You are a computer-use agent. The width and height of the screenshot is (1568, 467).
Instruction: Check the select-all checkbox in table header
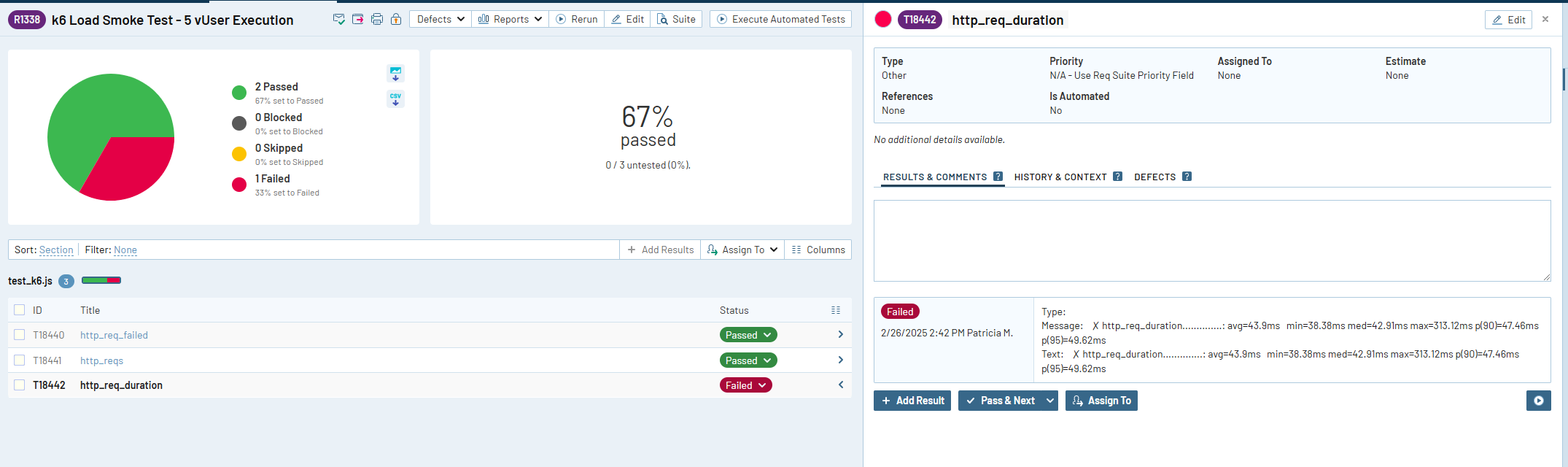(20, 310)
